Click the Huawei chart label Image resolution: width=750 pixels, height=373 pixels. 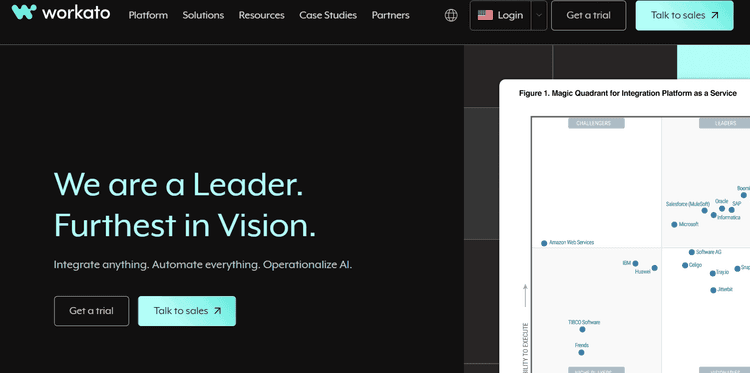[x=643, y=272]
